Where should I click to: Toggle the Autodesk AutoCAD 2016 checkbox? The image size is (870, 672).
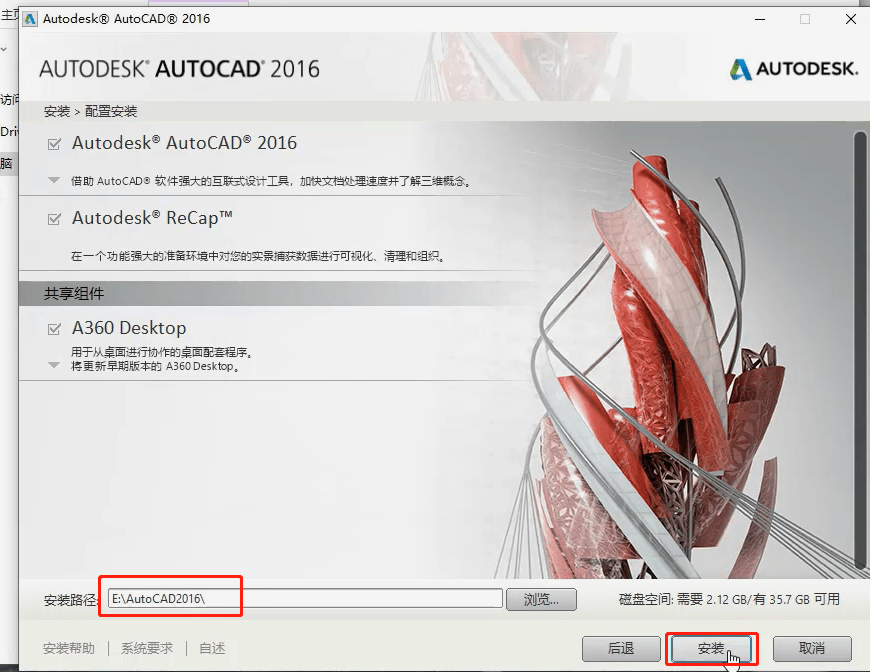[54, 144]
